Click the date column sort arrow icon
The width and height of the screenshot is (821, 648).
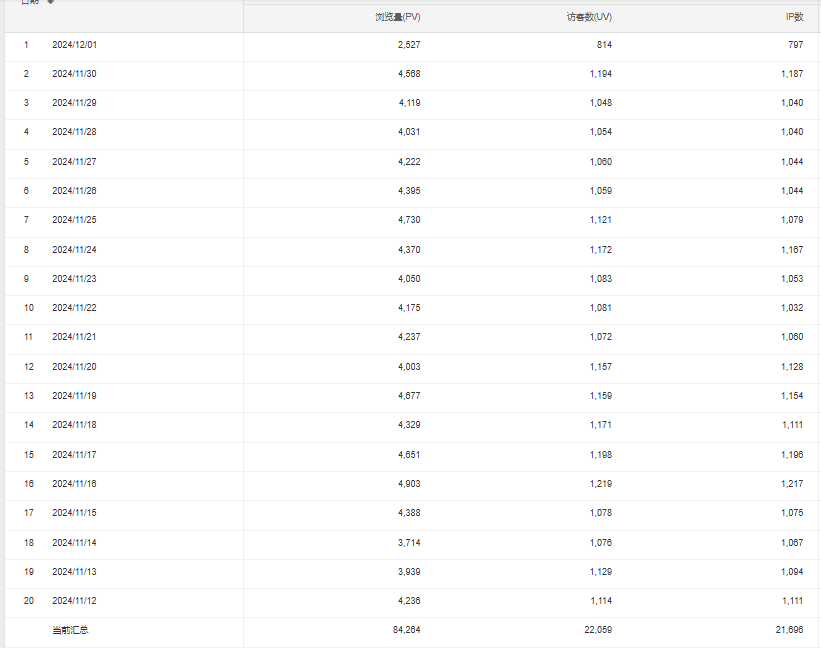pyautogui.click(x=51, y=2)
